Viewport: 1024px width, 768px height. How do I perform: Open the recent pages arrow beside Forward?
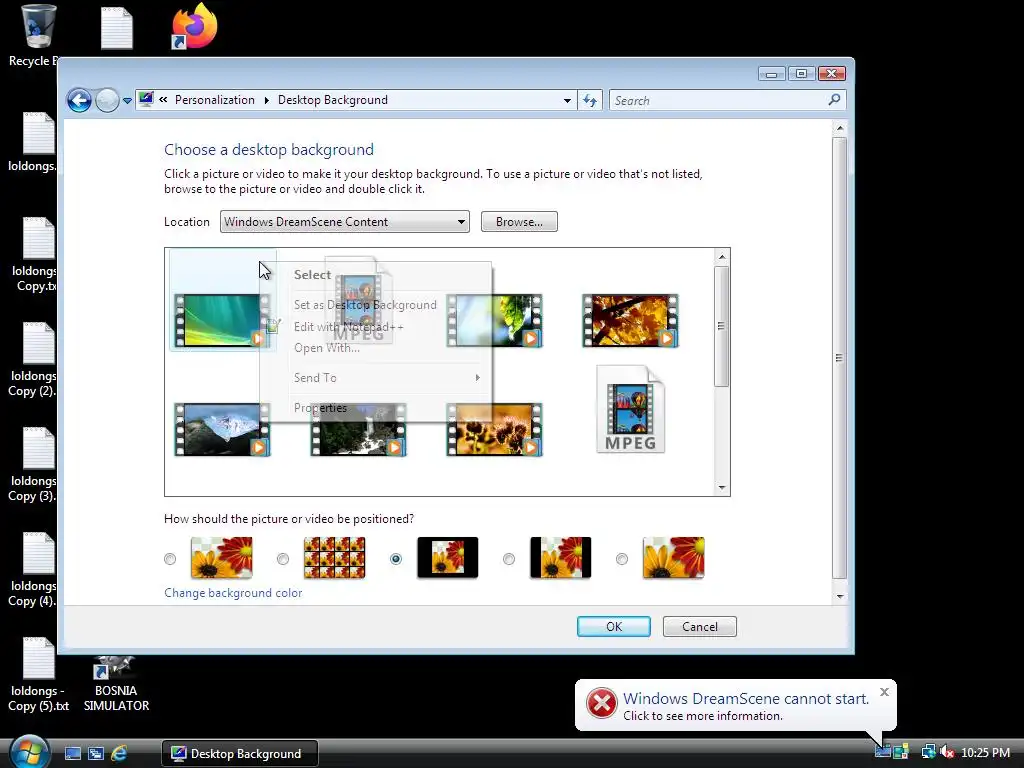[x=127, y=101]
